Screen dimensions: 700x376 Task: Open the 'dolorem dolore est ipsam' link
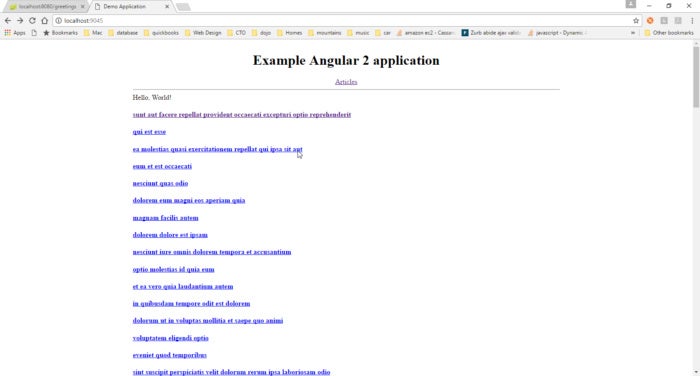click(170, 235)
